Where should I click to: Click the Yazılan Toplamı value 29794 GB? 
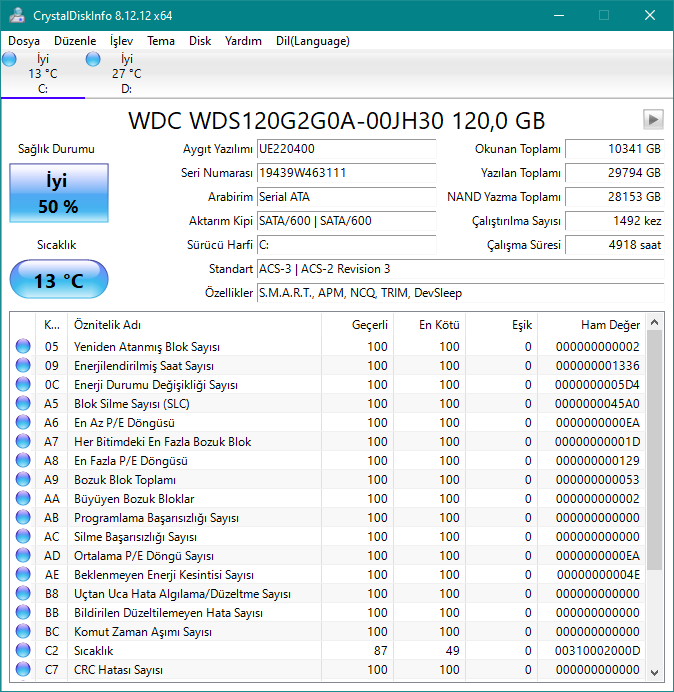pyautogui.click(x=614, y=173)
